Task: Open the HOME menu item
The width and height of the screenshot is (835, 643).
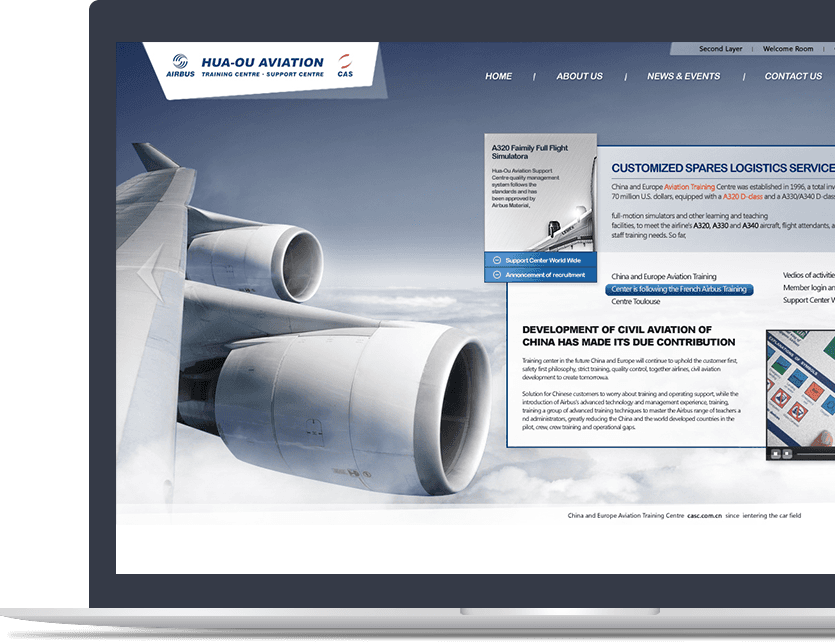Action: 498,76
